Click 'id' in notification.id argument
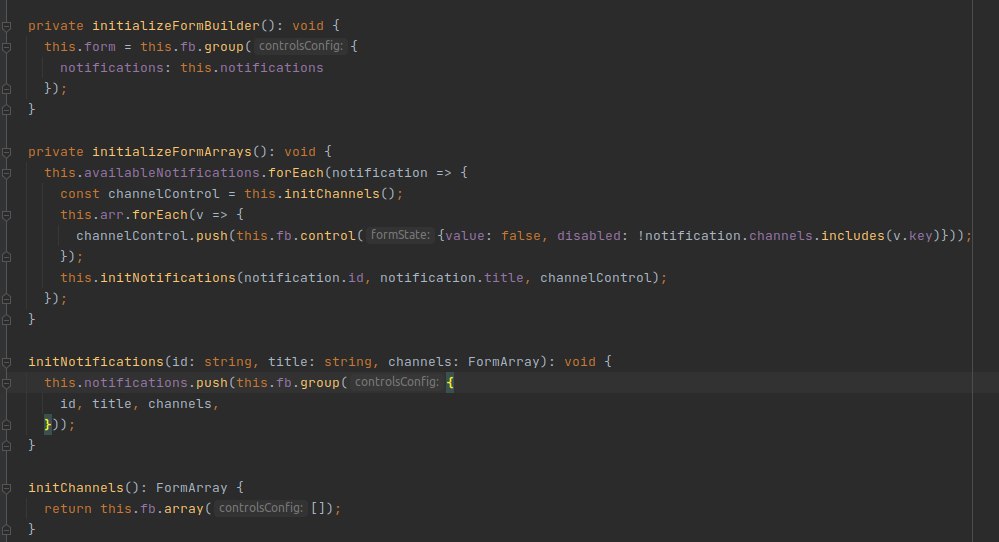 [356, 278]
